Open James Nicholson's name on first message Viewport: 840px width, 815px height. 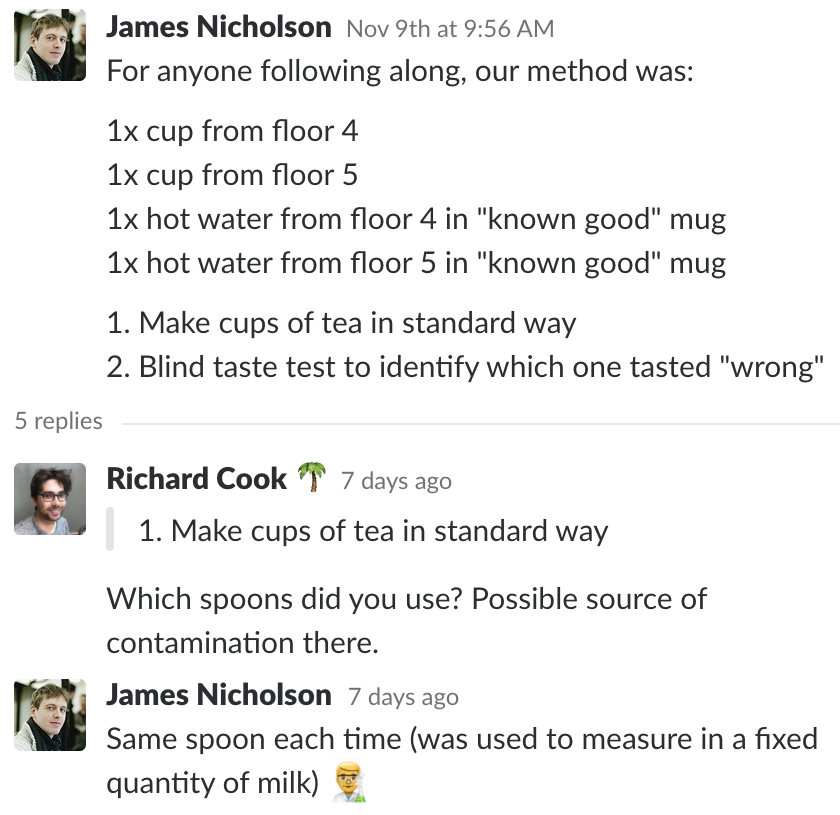click(x=219, y=27)
